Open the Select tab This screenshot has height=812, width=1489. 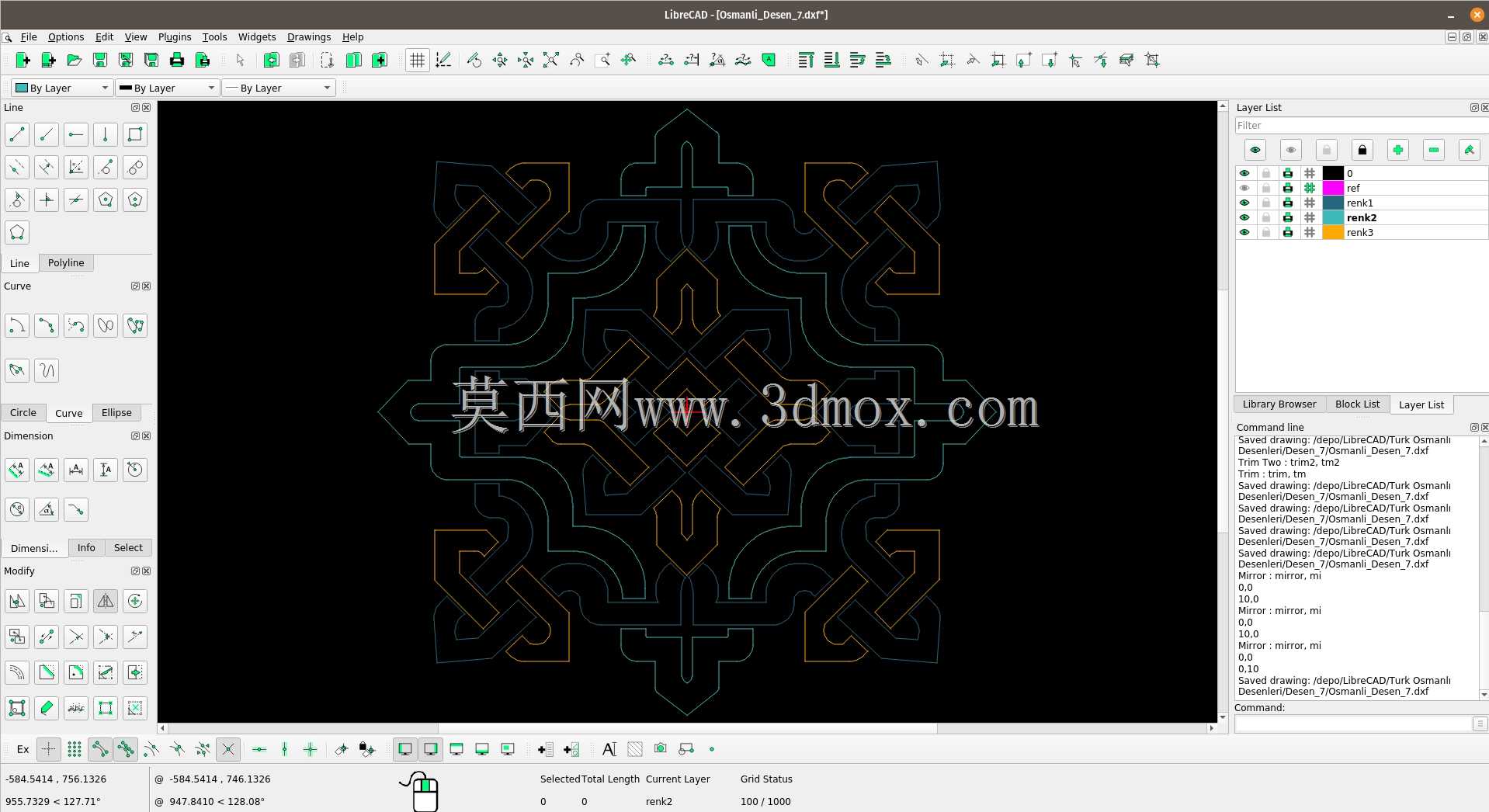pos(128,548)
